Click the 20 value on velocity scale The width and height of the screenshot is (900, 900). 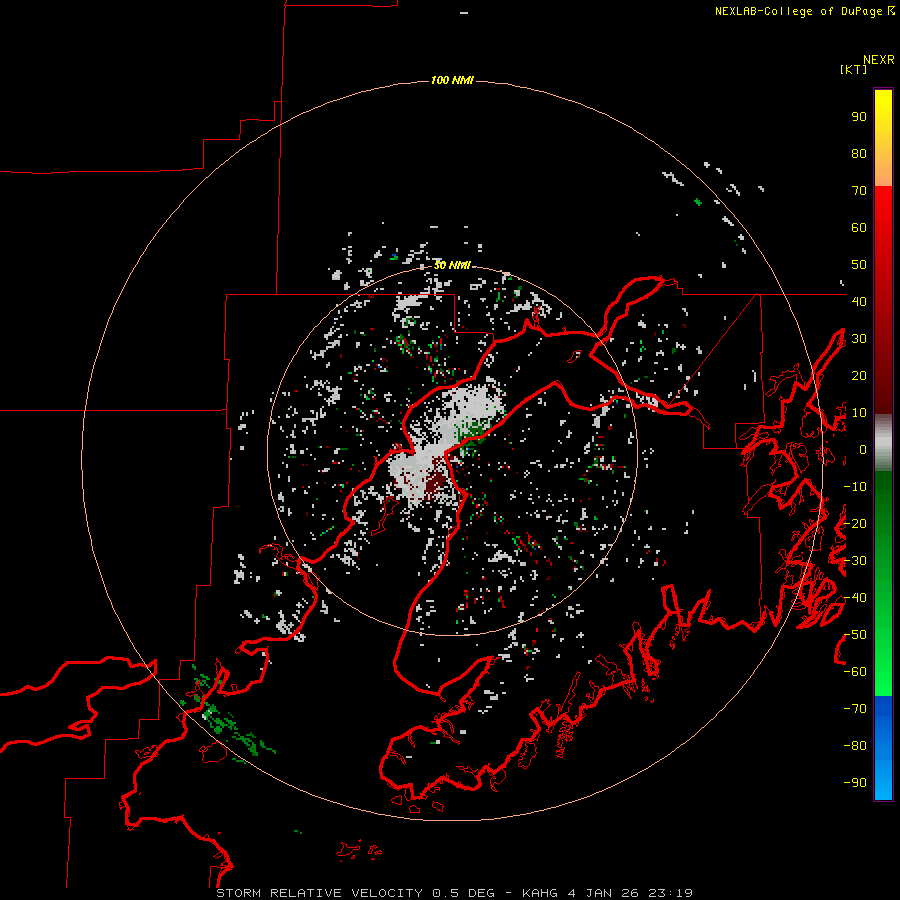click(859, 376)
